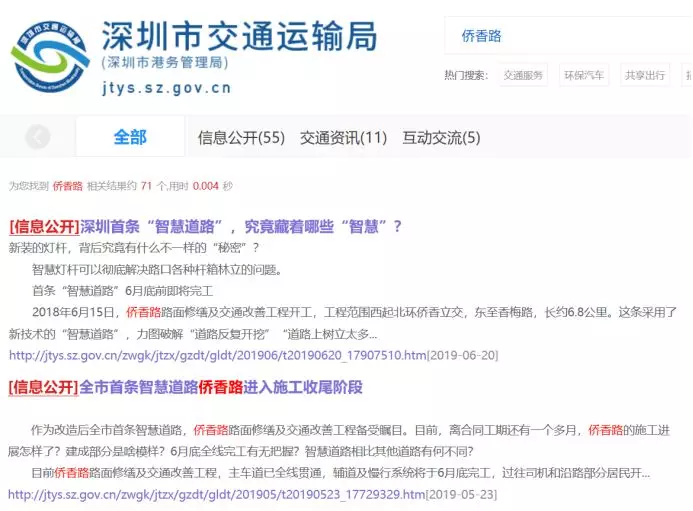Click the line starting 目前侨香路路面修缮及交通改善工程
The height and width of the screenshot is (511, 693).
click(x=341, y=473)
